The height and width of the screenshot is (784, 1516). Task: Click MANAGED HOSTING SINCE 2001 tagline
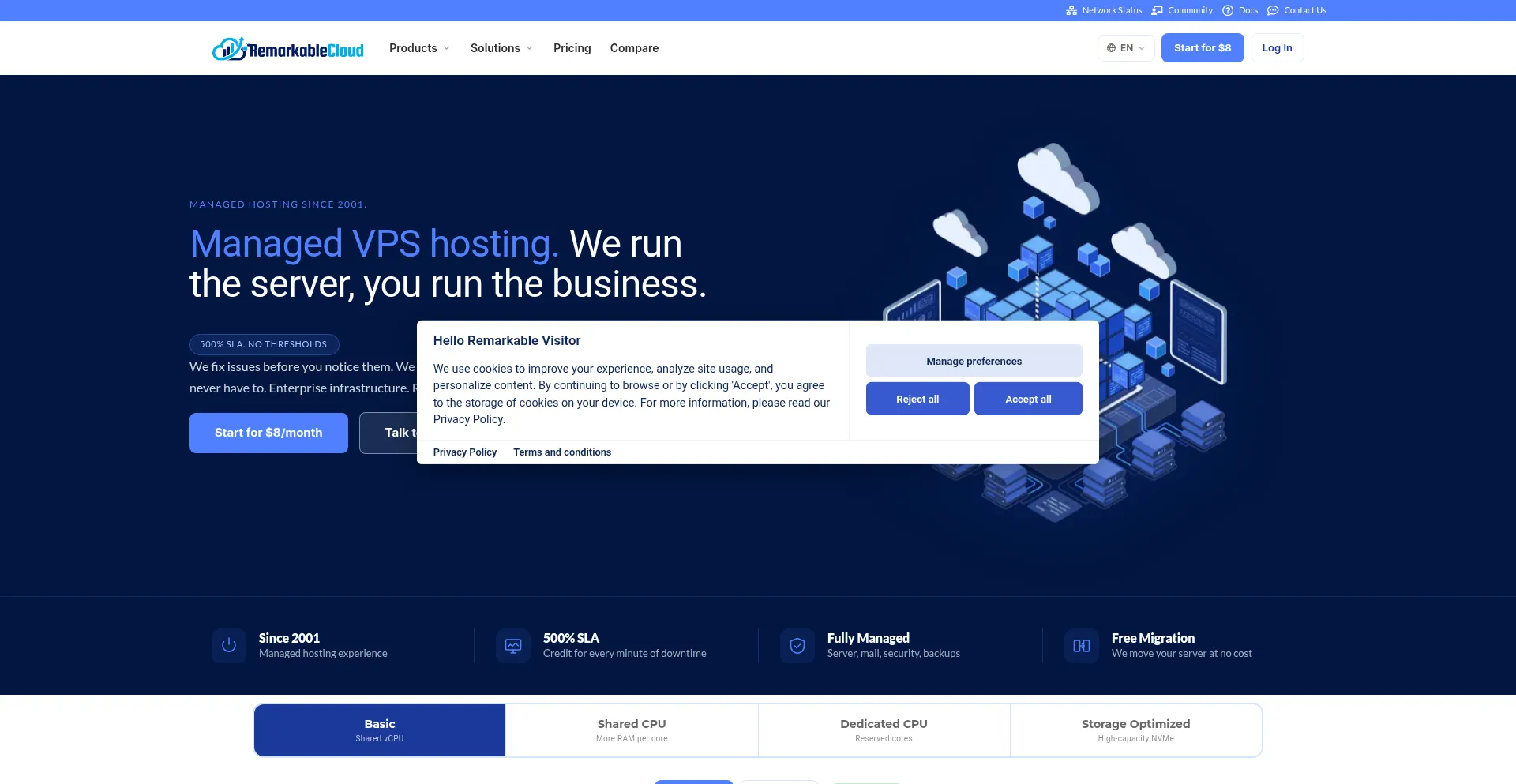point(278,204)
